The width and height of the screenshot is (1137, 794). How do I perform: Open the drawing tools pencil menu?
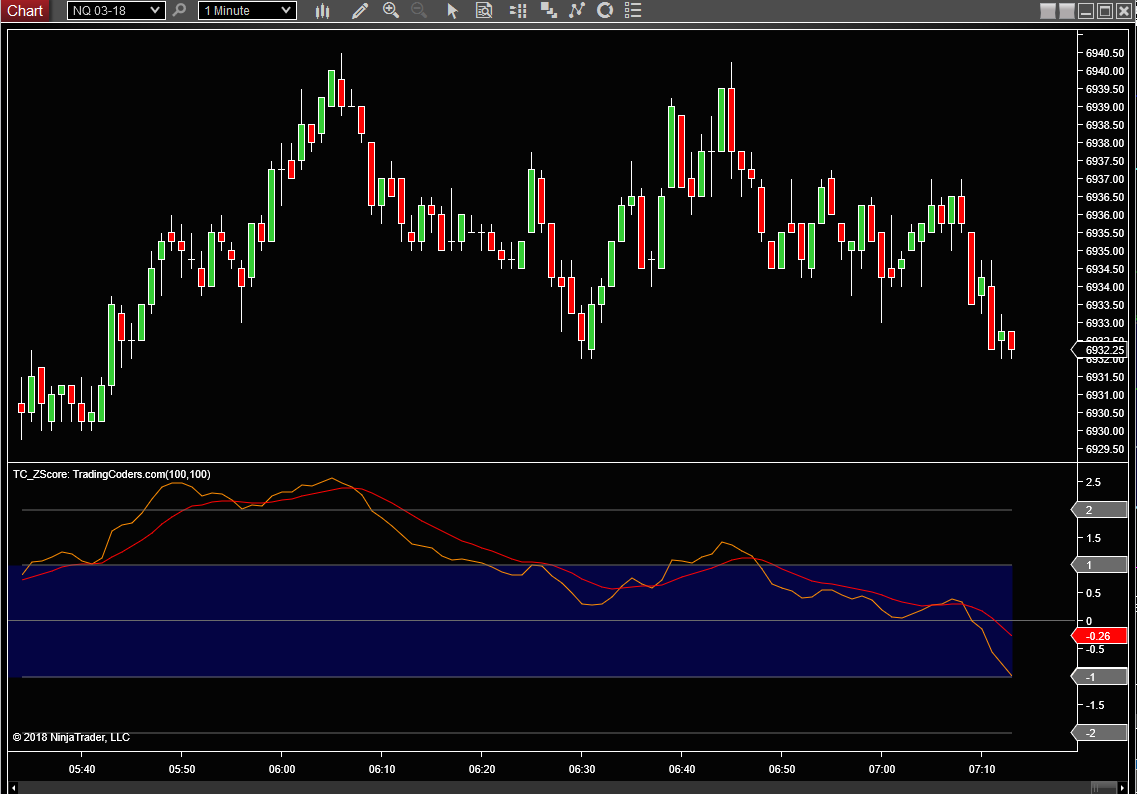click(x=359, y=11)
